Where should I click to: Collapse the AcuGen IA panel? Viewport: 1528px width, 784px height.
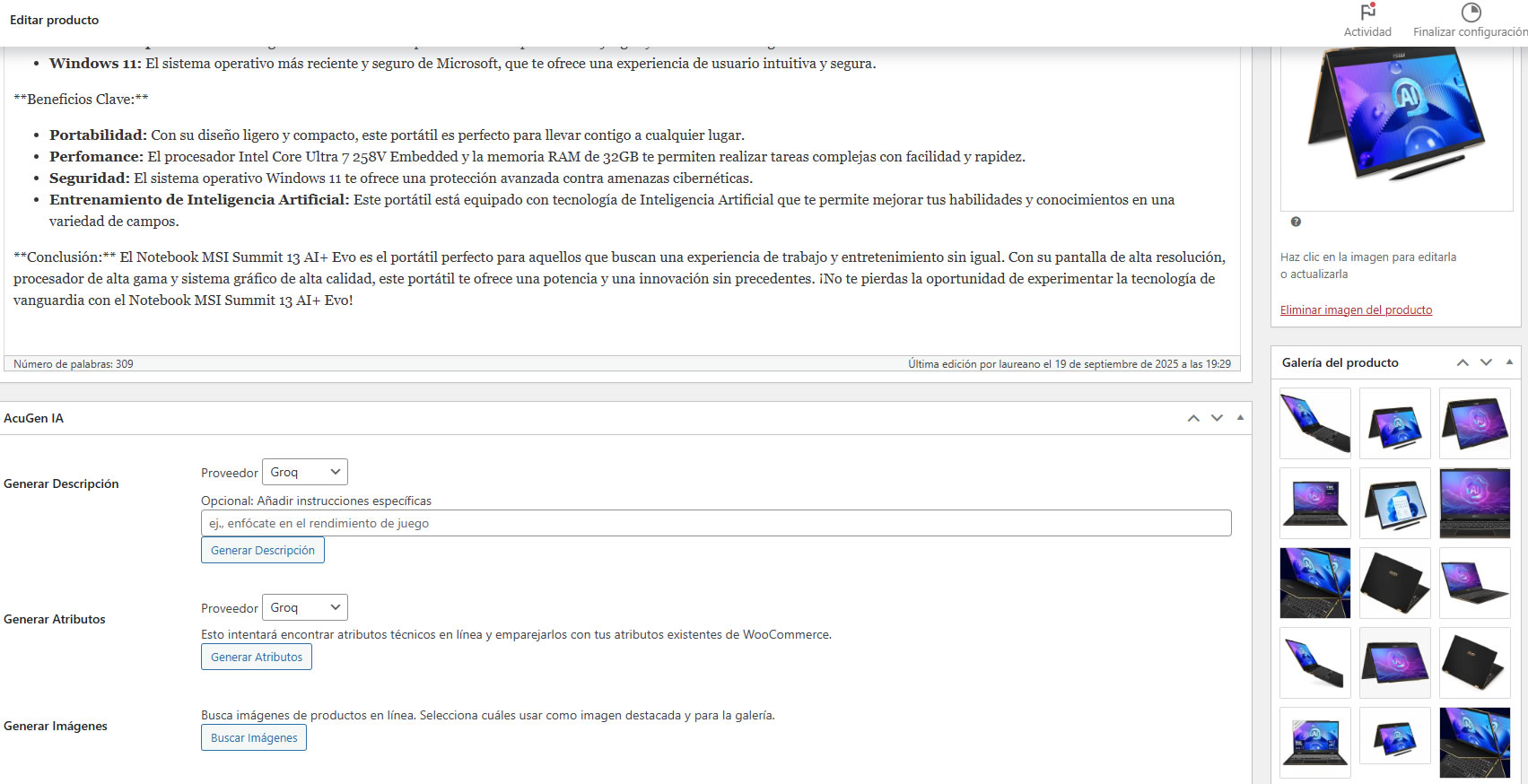[x=1240, y=417]
